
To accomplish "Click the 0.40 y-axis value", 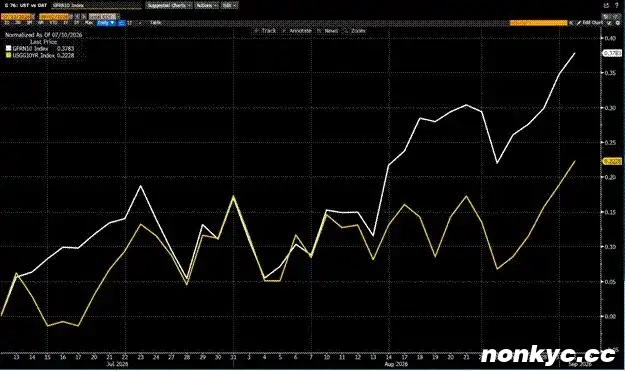I will [610, 38].
